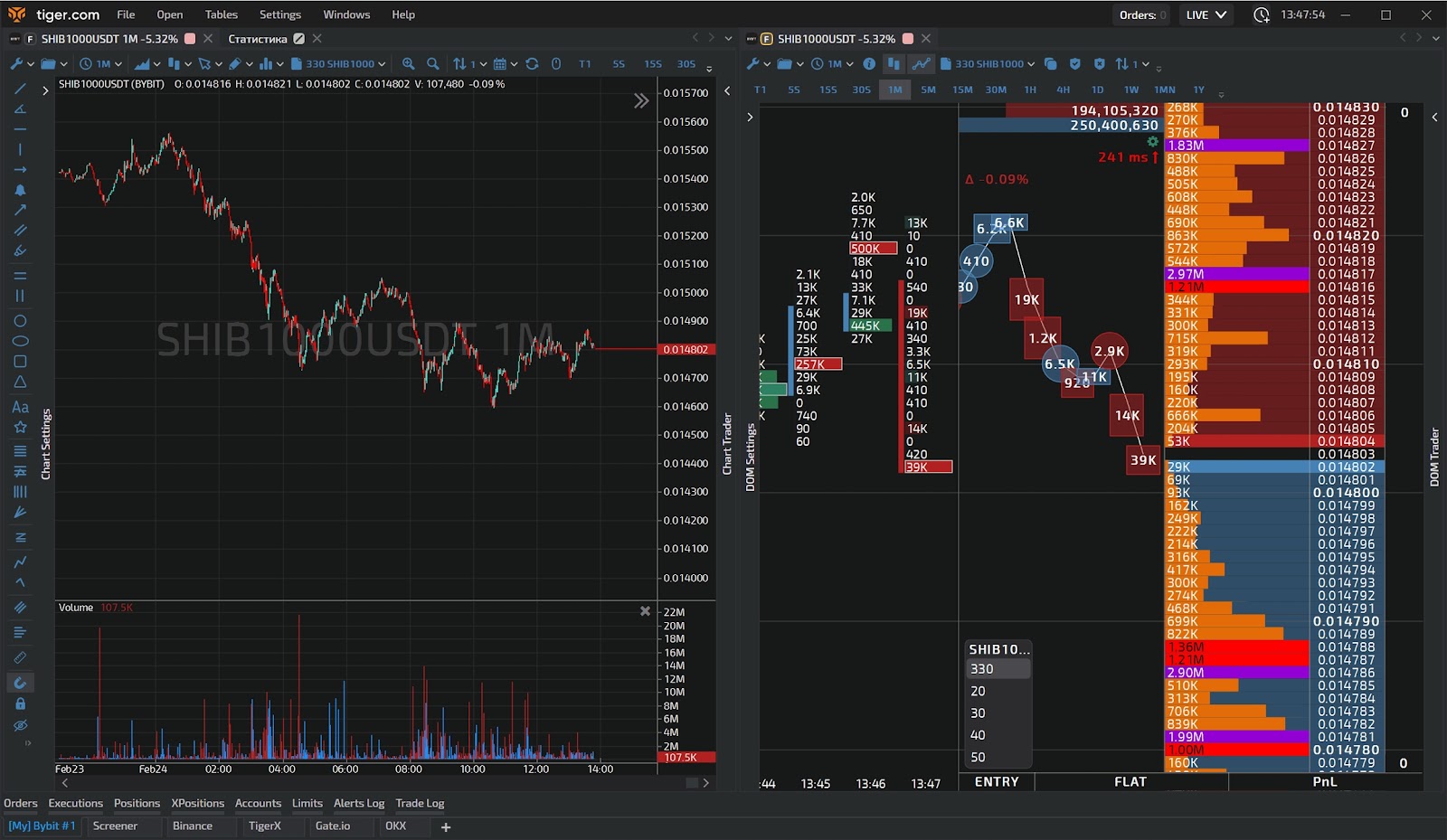
Task: Open LIVE mode dropdown
Action: click(x=1206, y=14)
